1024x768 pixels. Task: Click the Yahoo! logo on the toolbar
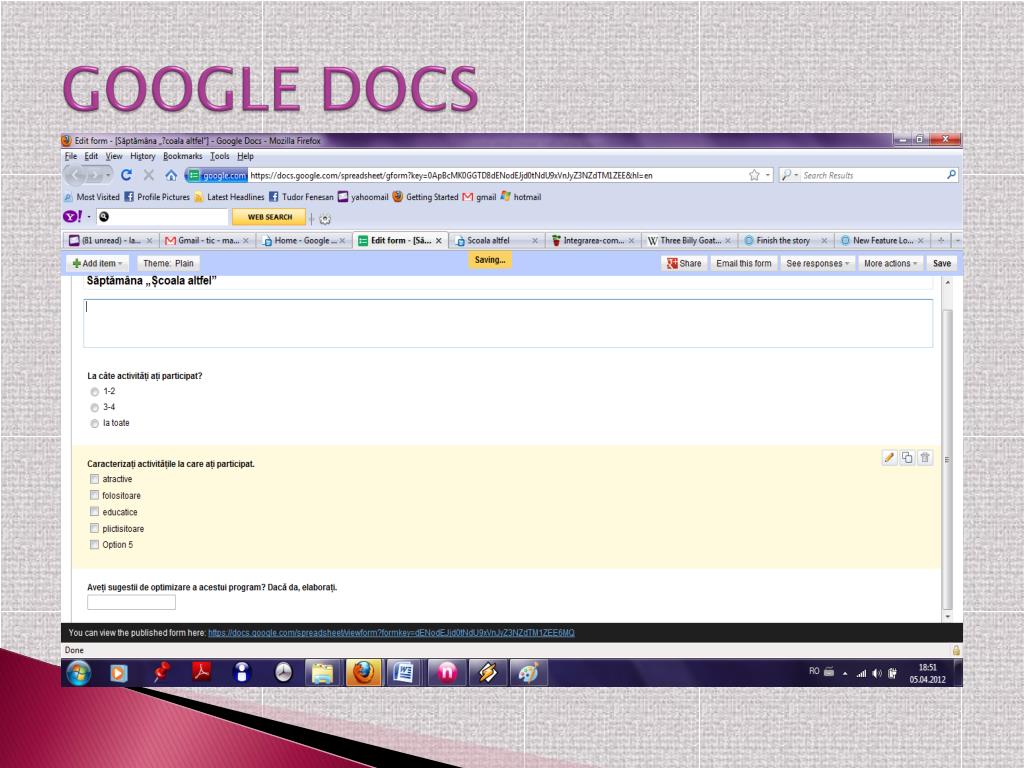pyautogui.click(x=72, y=216)
